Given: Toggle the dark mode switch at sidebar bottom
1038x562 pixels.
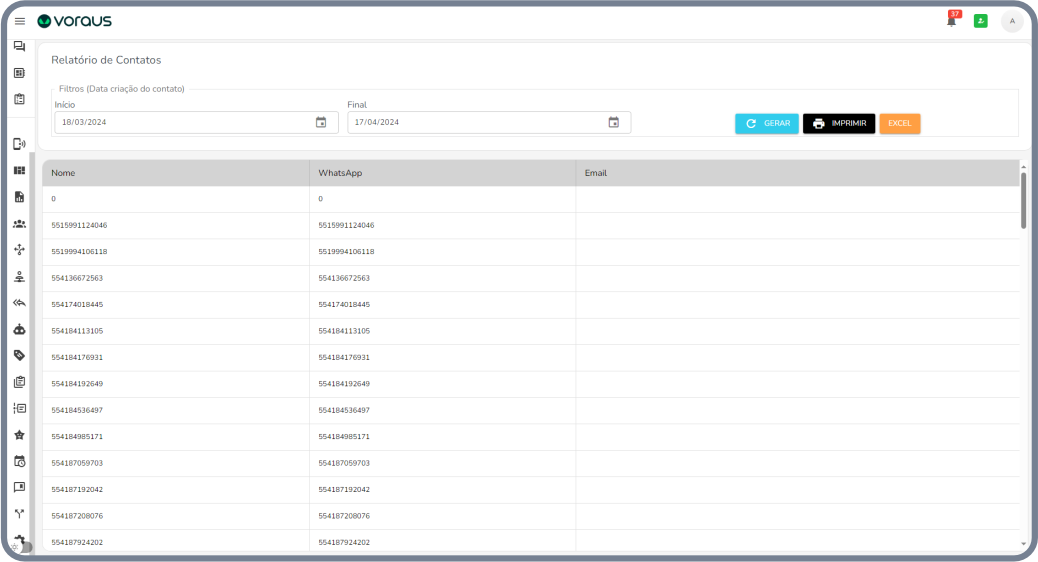Looking at the screenshot, I should (22, 547).
